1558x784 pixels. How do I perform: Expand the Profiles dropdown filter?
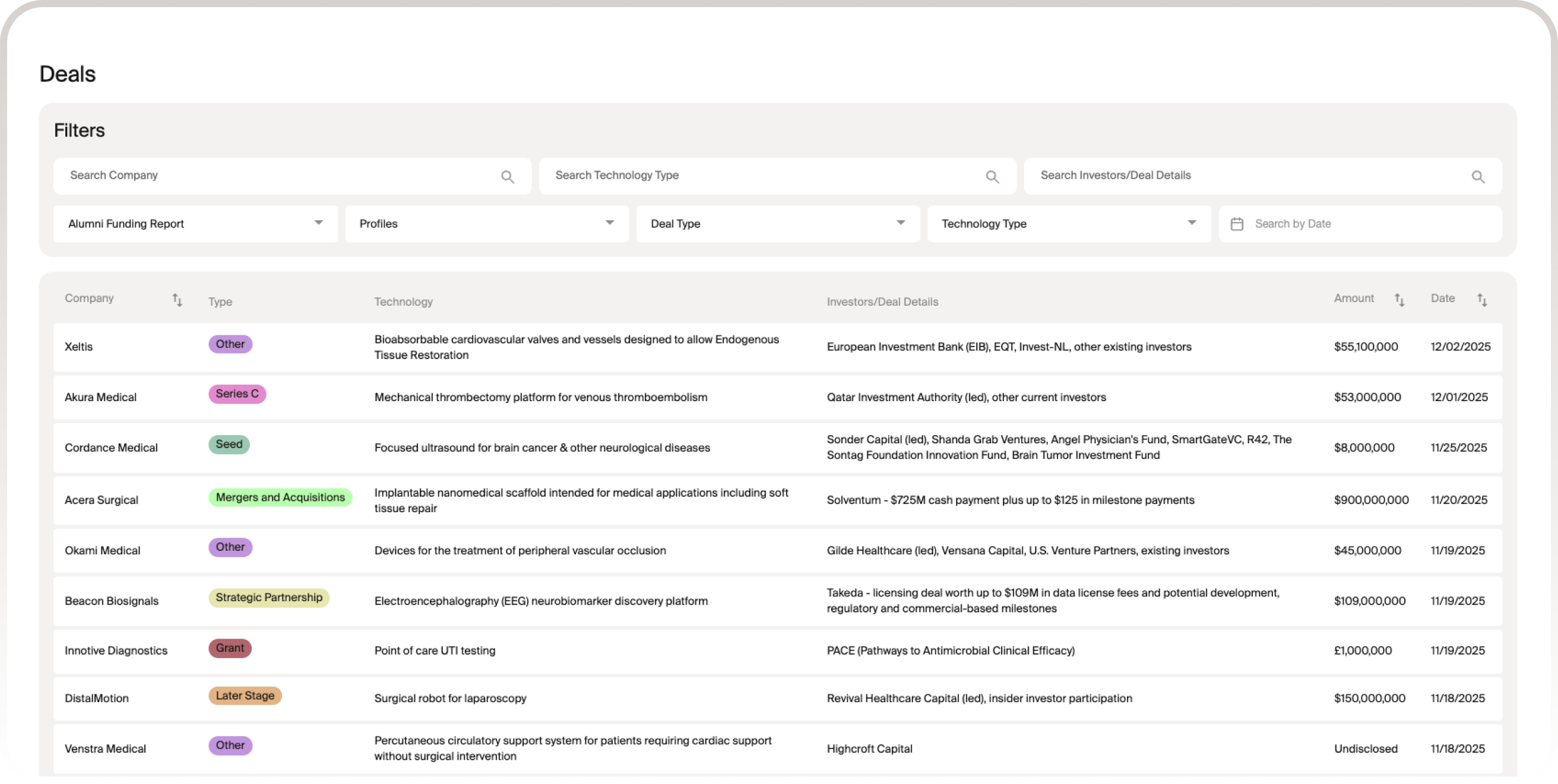486,224
